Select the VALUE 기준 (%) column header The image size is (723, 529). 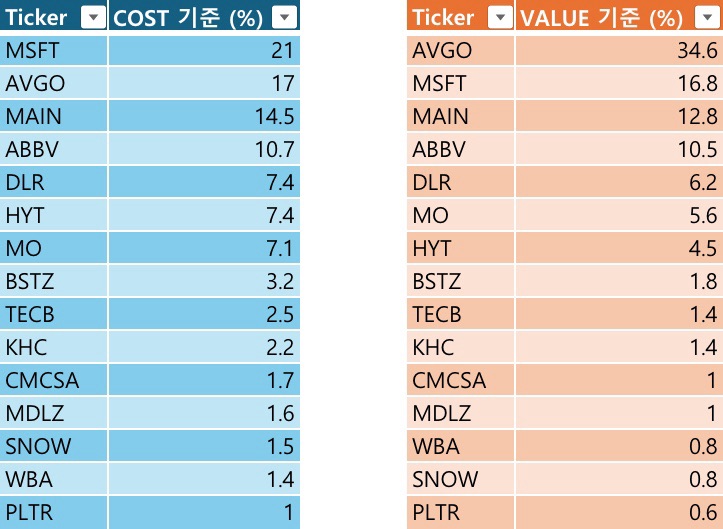tap(602, 17)
